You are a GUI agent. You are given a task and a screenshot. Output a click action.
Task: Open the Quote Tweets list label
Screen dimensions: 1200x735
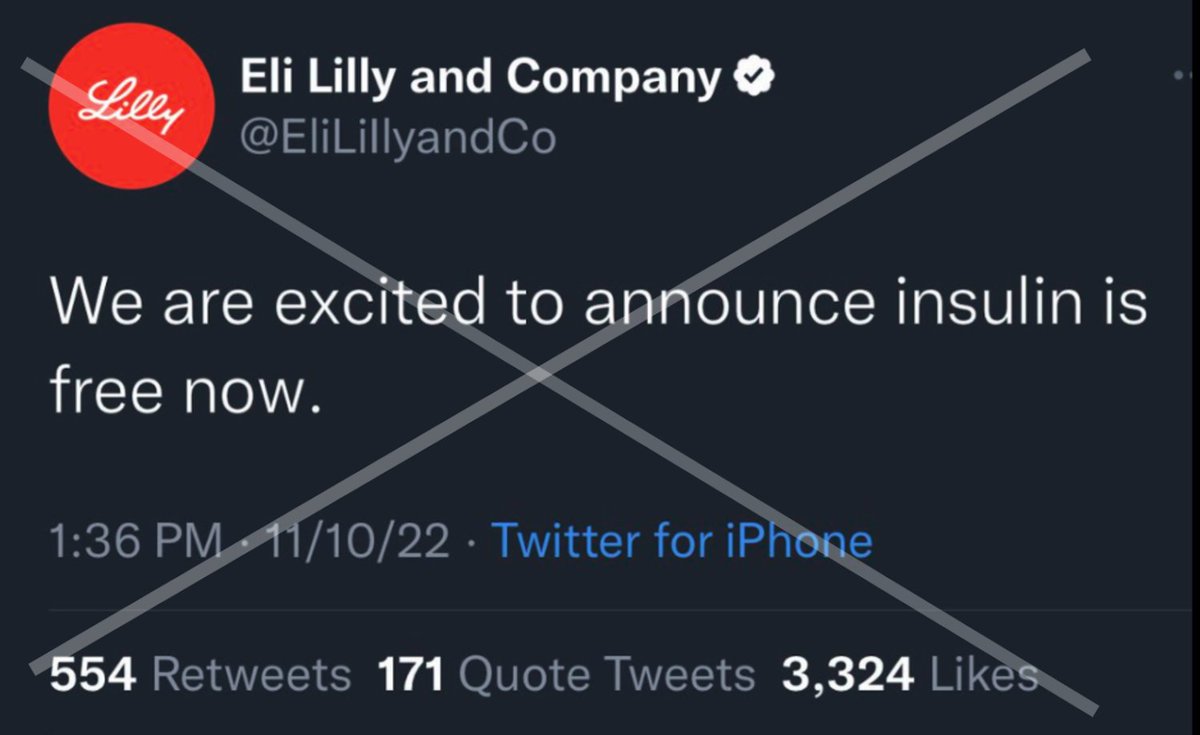607,675
